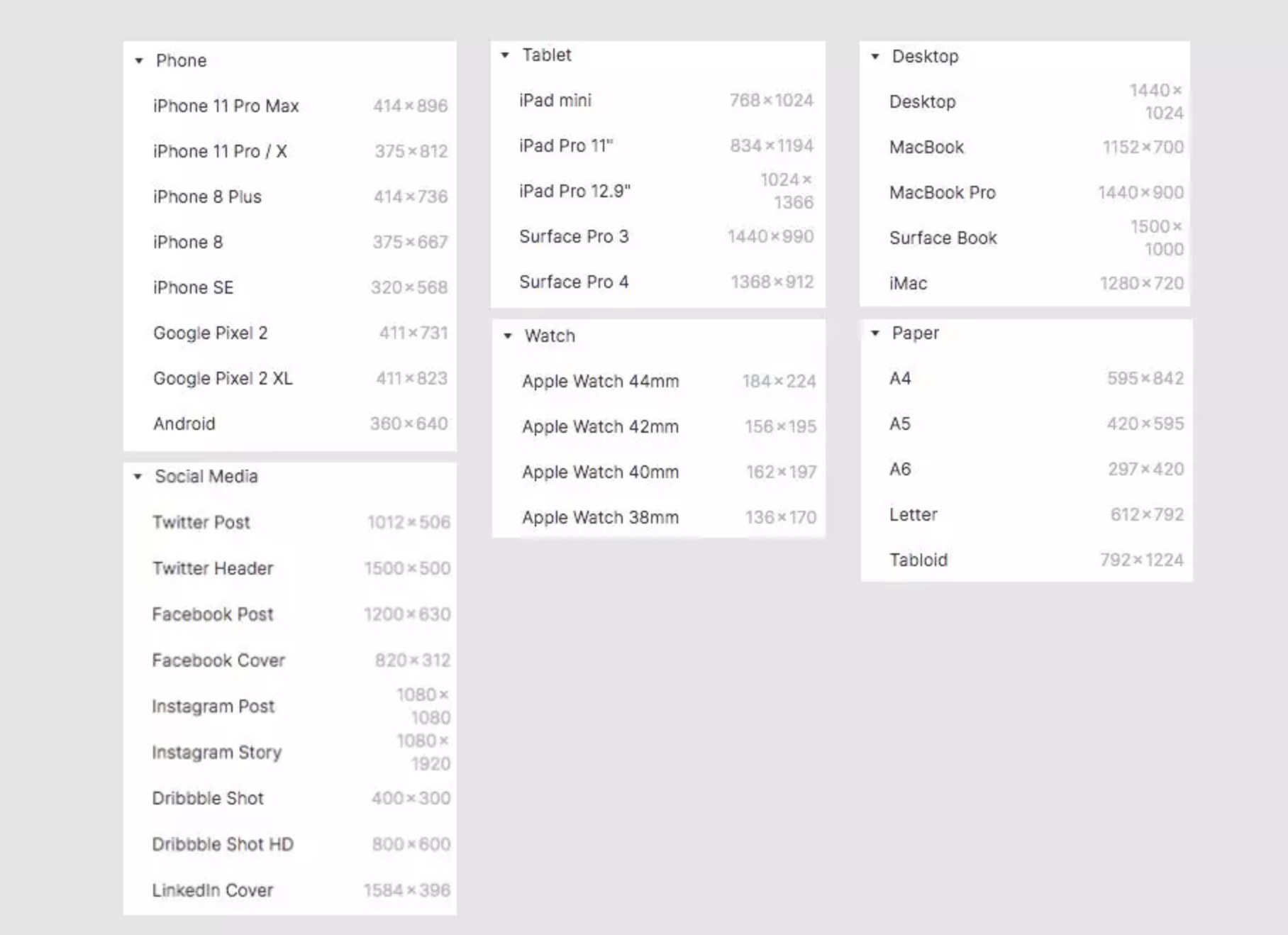Select the Android 360×640 preset
This screenshot has width=1288, height=935.
click(290, 424)
